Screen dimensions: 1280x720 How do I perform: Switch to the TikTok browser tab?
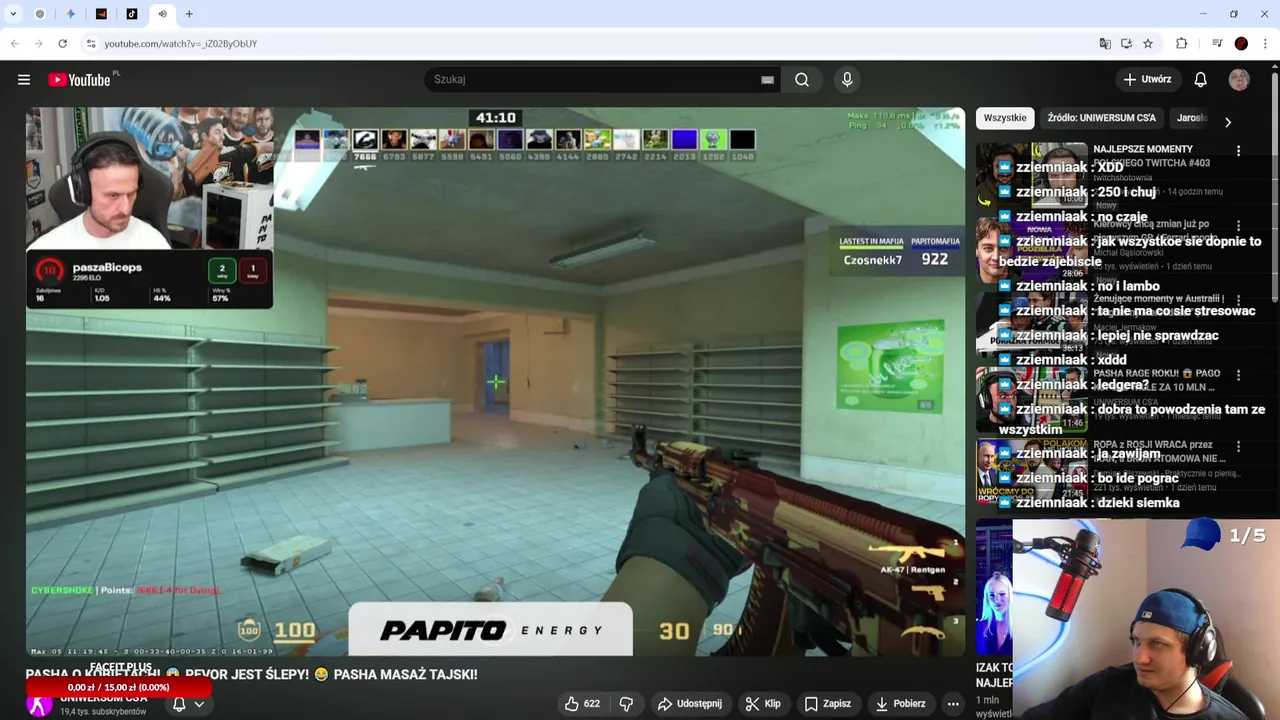pyautogui.click(x=132, y=14)
